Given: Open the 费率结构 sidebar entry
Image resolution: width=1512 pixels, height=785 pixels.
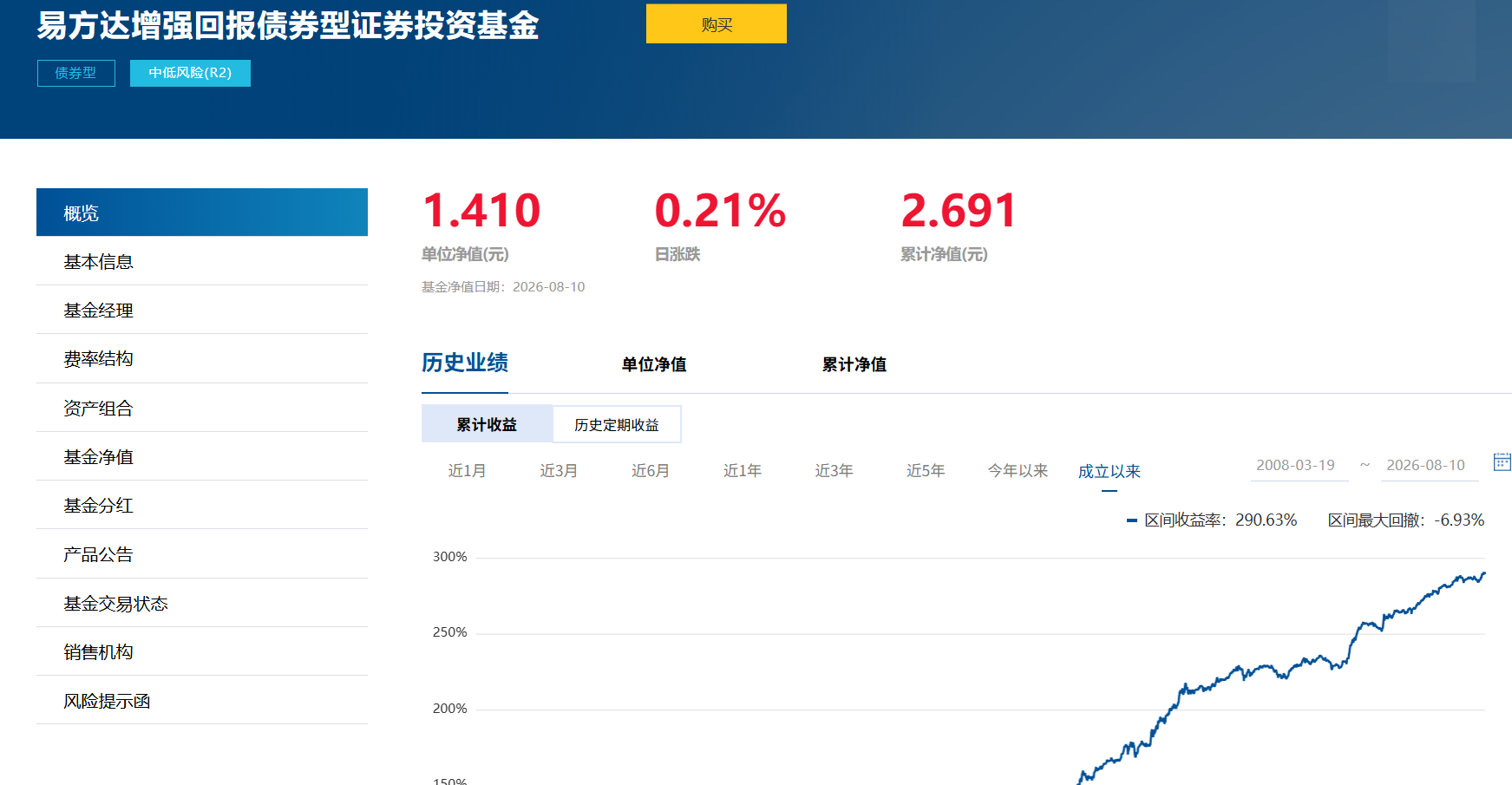Looking at the screenshot, I should tap(202, 358).
